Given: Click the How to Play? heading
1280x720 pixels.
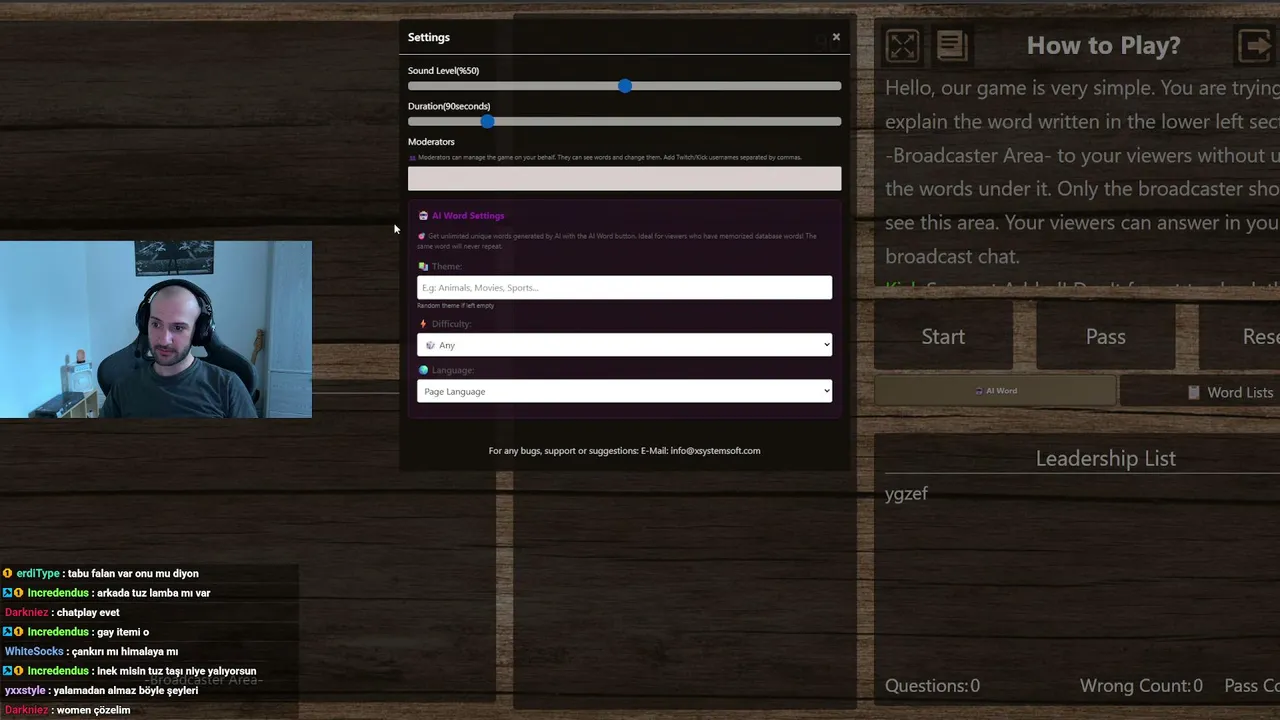Looking at the screenshot, I should (1104, 45).
